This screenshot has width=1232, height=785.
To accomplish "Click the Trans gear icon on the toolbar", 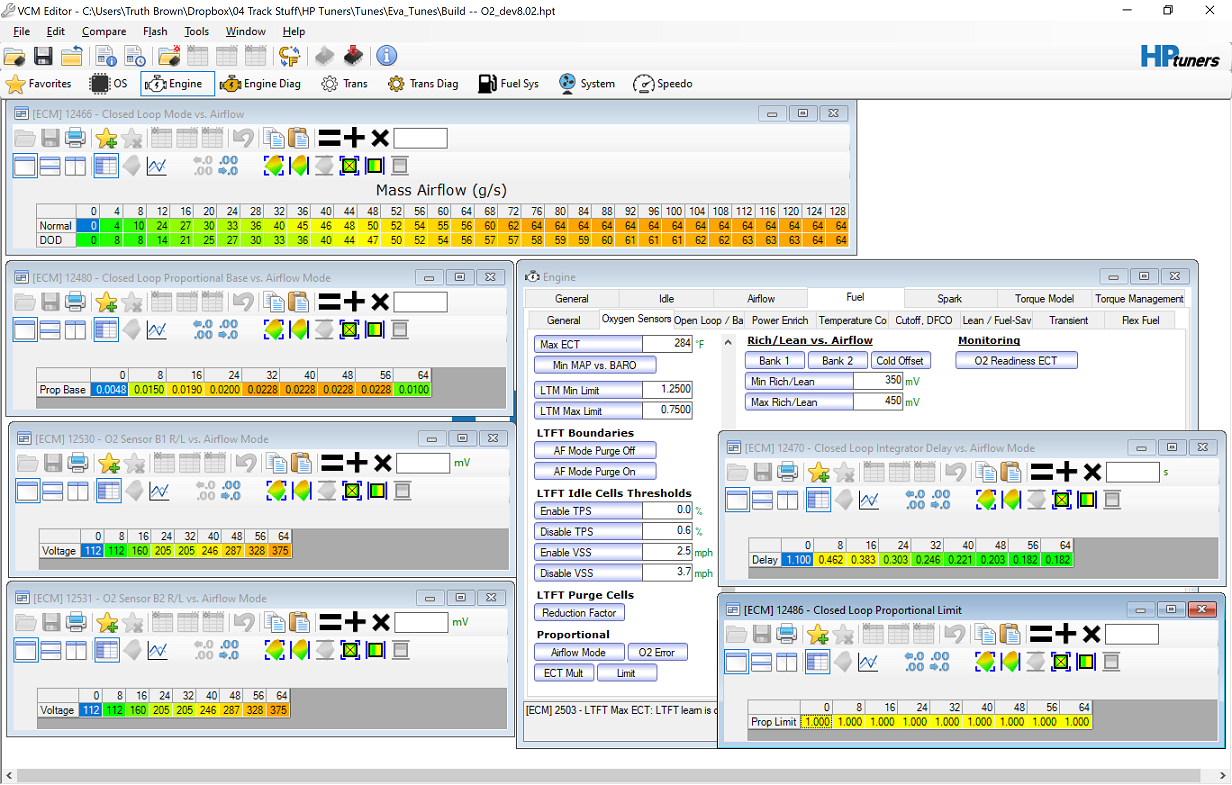I will click(x=344, y=84).
